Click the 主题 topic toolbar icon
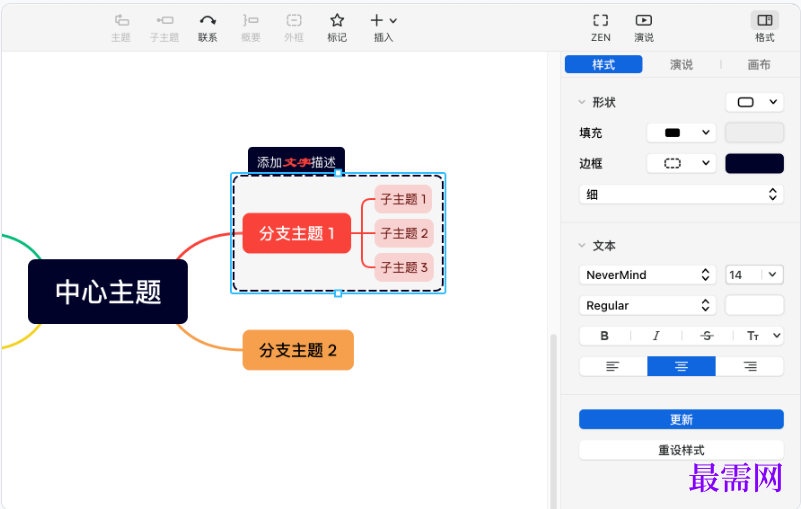Viewport: 801px width, 509px height. pos(121,21)
